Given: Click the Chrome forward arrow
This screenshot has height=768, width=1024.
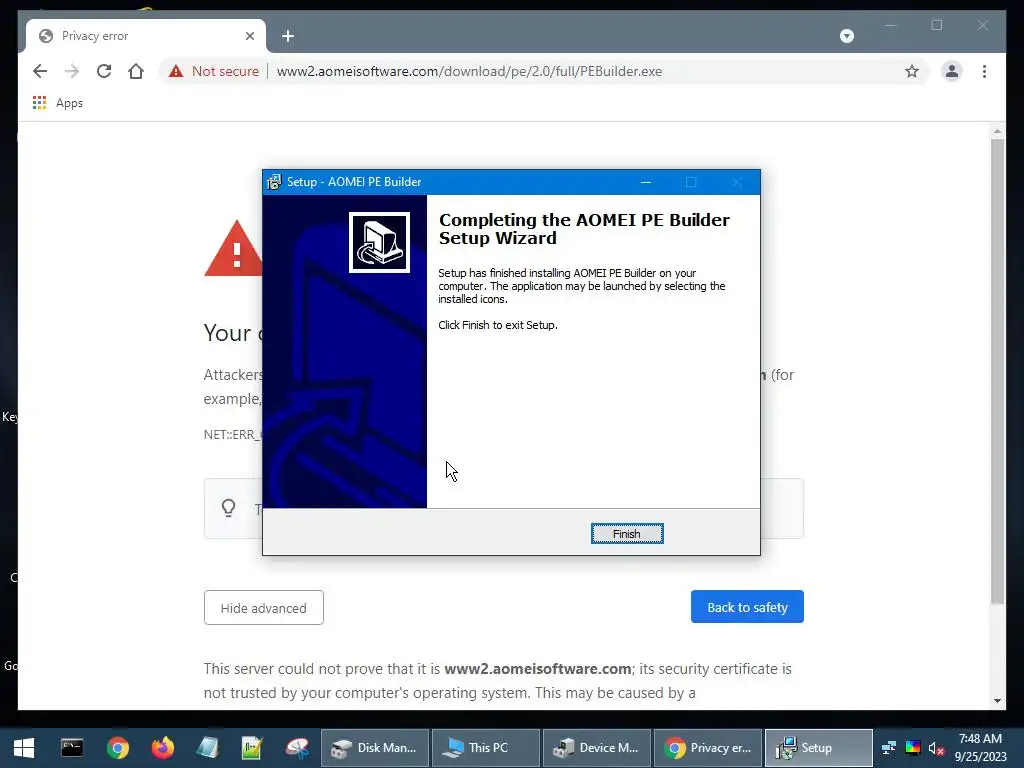Looking at the screenshot, I should pos(72,71).
